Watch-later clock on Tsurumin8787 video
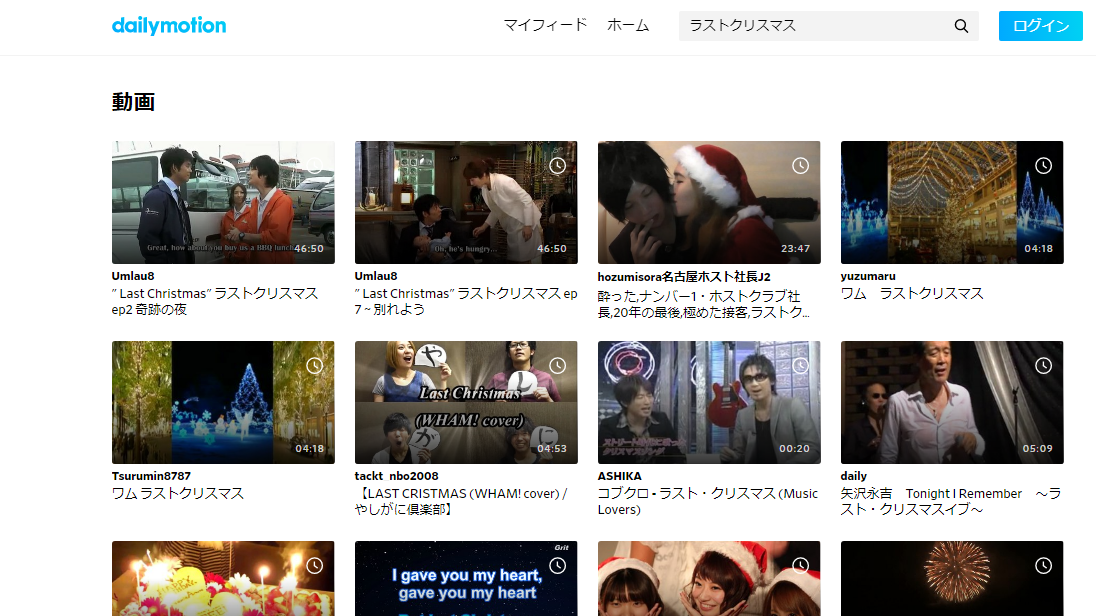The height and width of the screenshot is (616, 1096). (315, 366)
